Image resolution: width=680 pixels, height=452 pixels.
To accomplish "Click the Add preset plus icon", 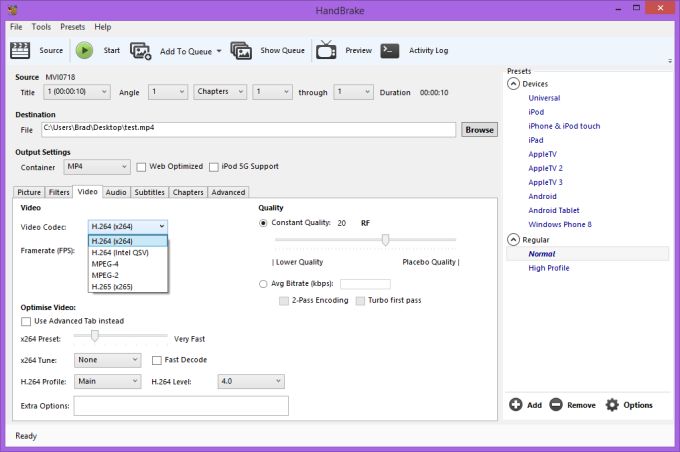I will pos(516,405).
